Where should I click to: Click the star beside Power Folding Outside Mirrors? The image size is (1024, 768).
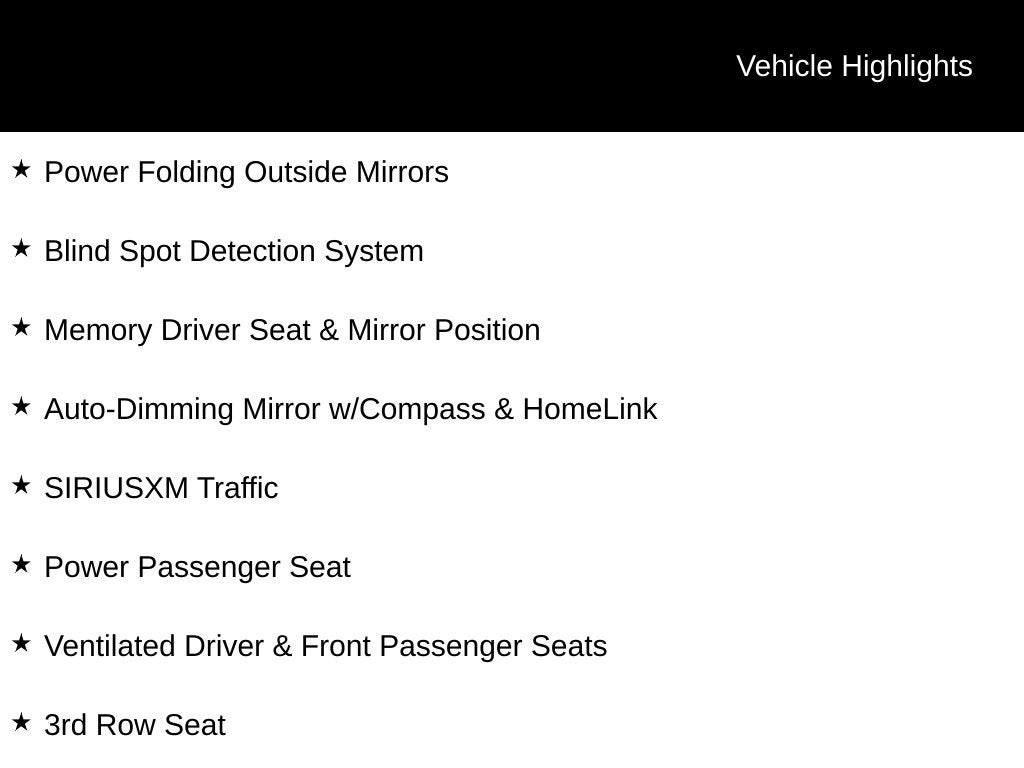click(x=21, y=170)
